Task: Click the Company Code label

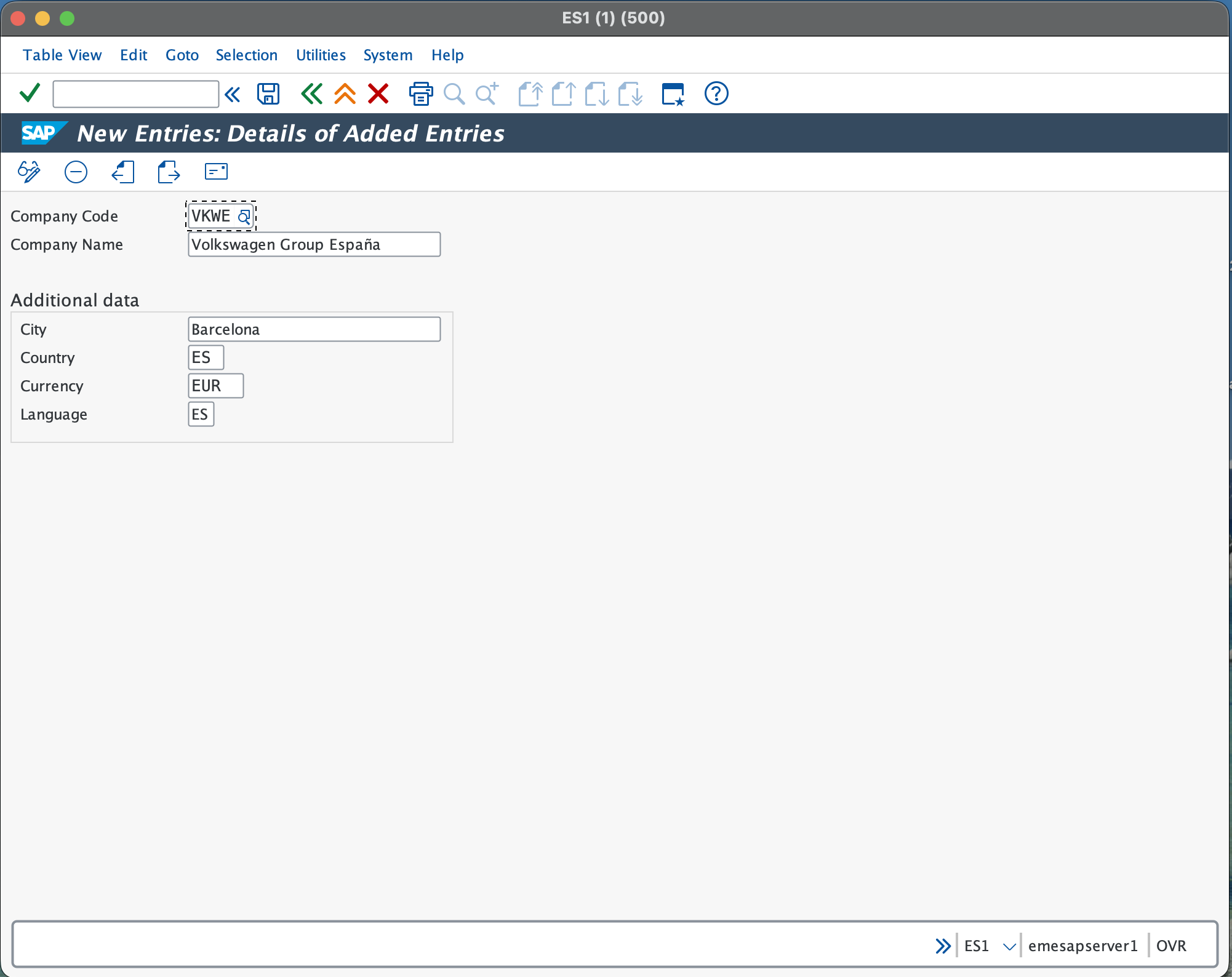Action: click(x=64, y=216)
